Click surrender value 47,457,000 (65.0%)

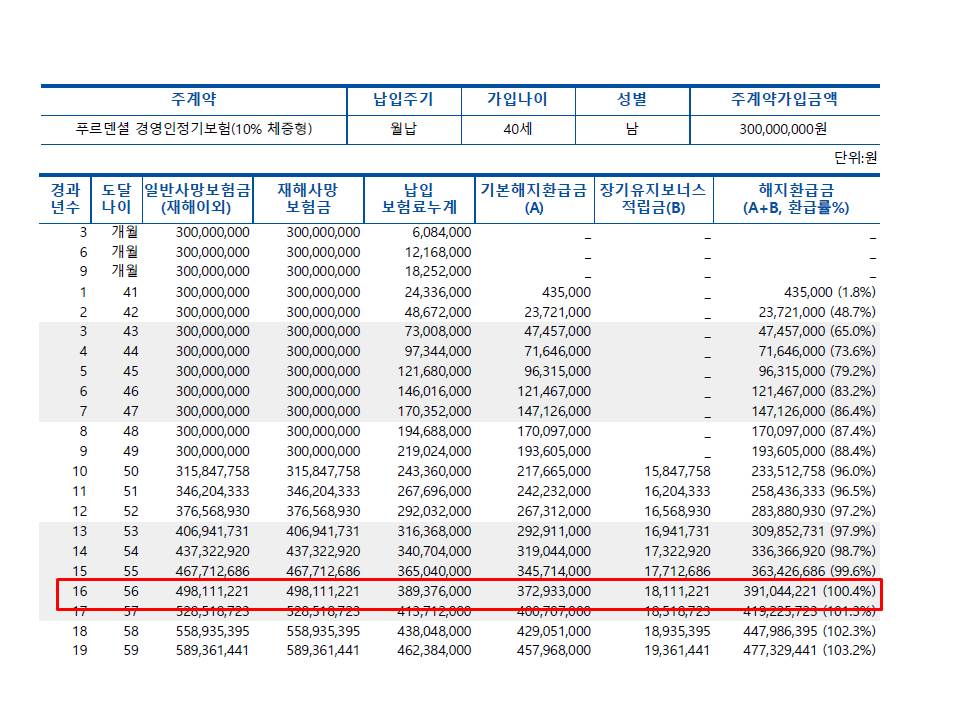pyautogui.click(x=817, y=331)
